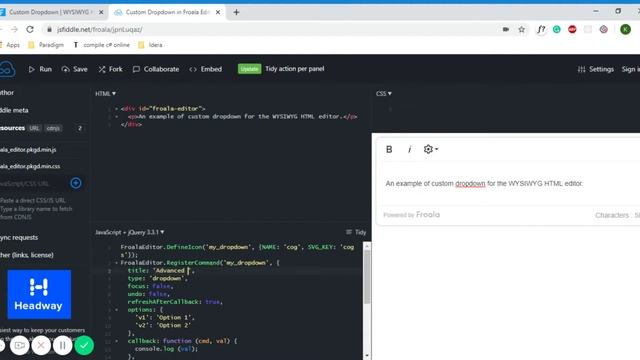Click the recorder camera button
This screenshot has width=640, height=360.
[20, 346]
